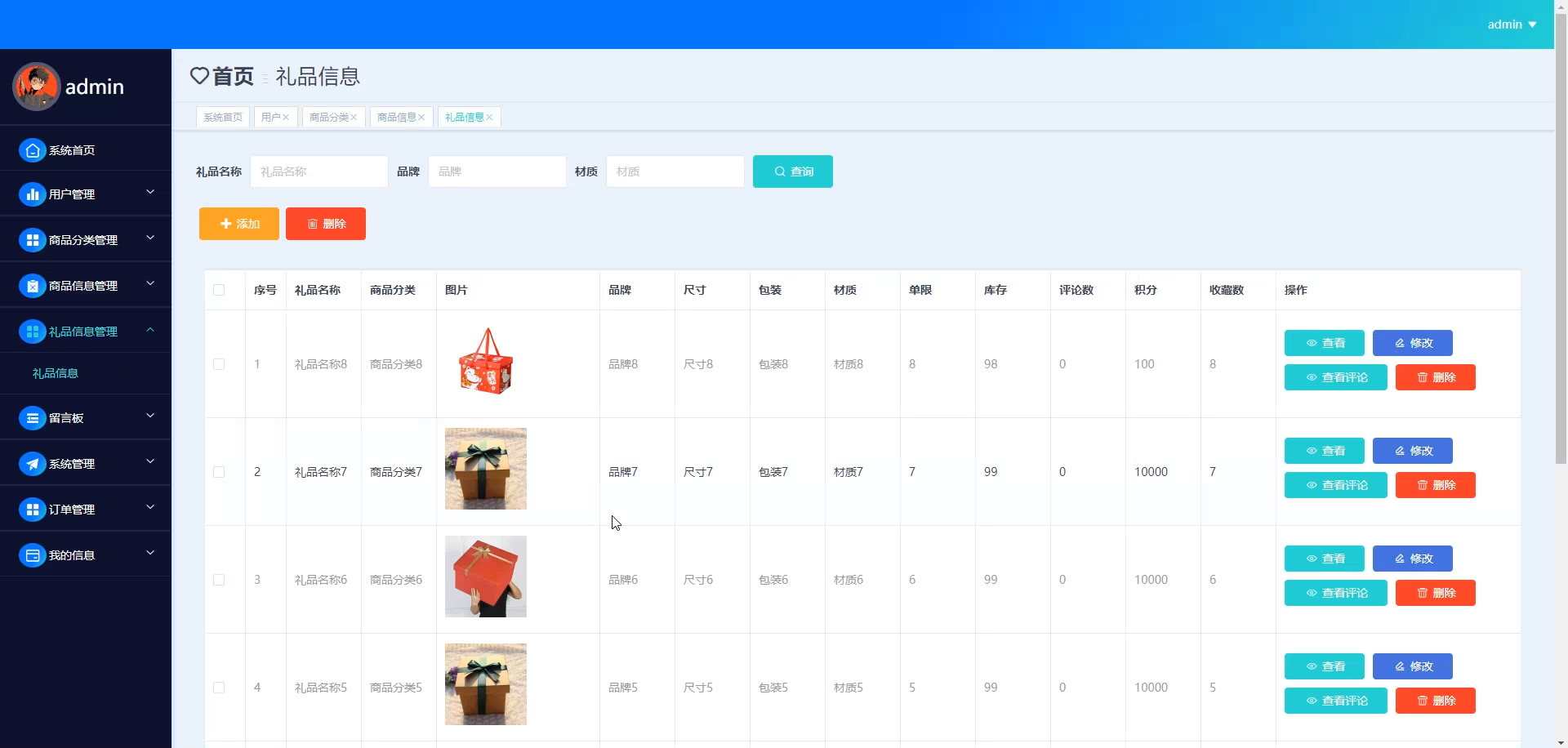Screen dimensions: 1568x748
Task: Click the admin avatar picture in sidebar
Action: (36, 87)
